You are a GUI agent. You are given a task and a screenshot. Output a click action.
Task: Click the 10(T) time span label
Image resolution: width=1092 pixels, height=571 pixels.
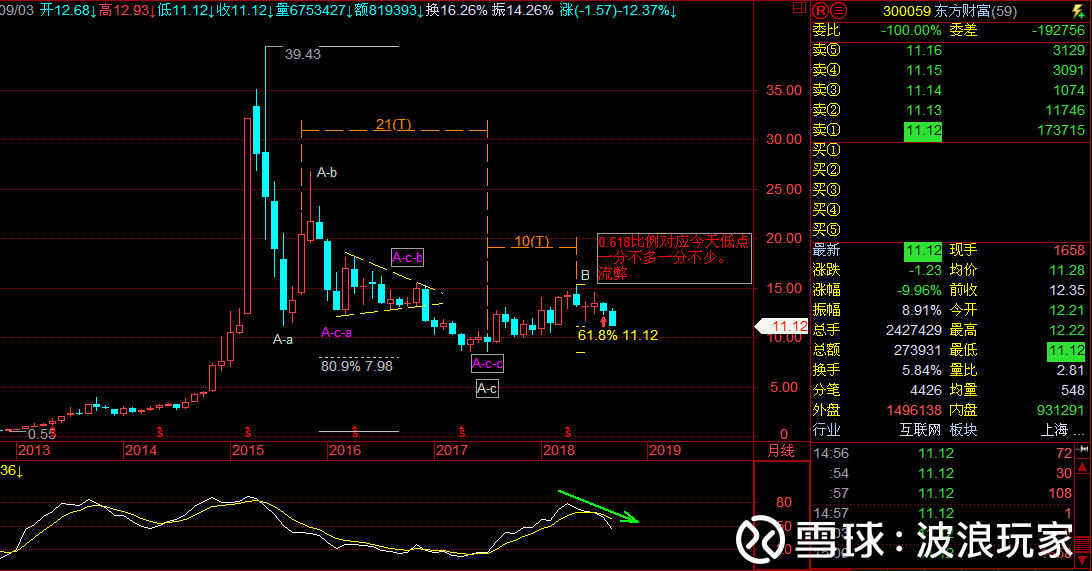(531, 241)
